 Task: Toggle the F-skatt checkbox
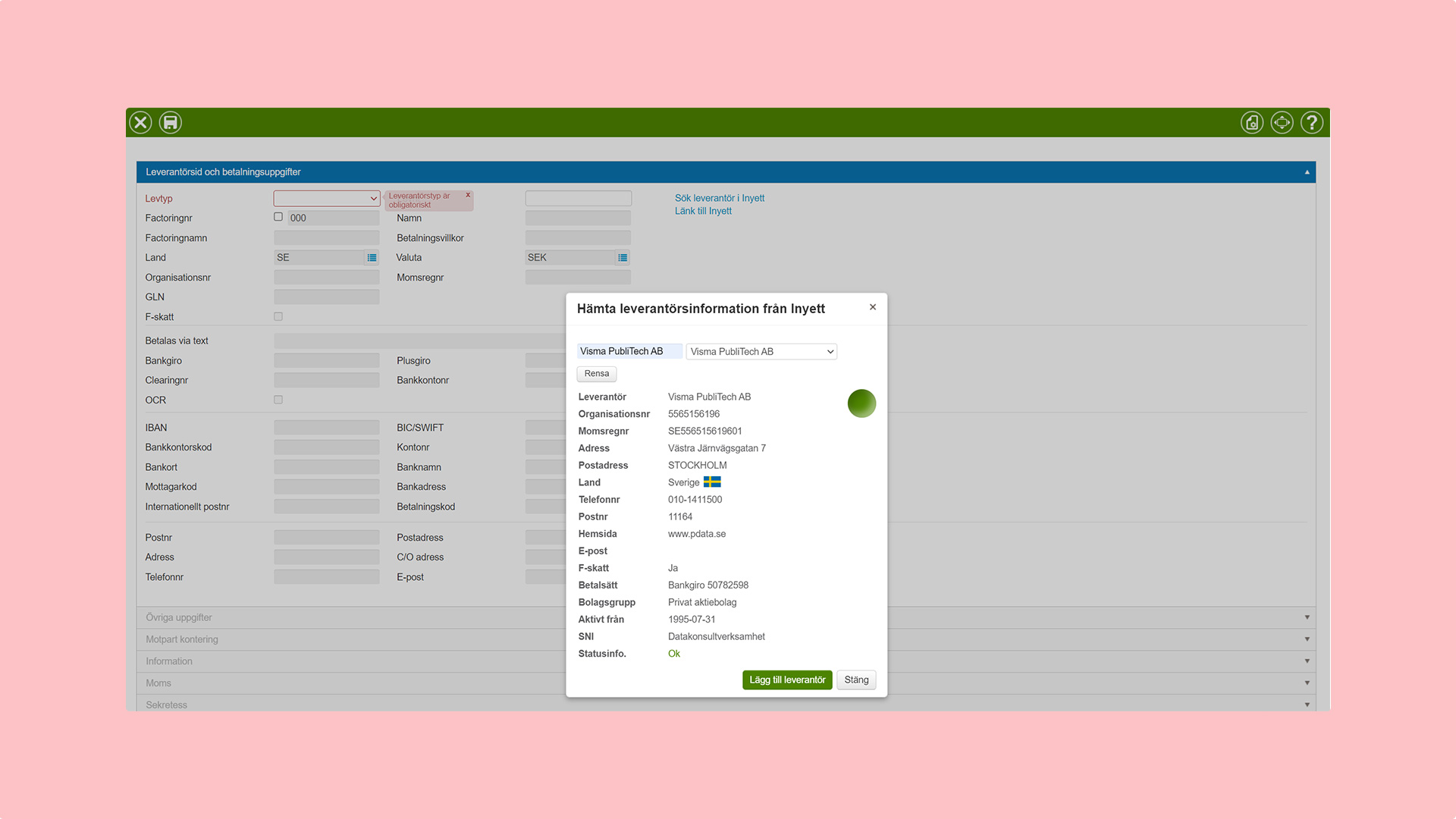278,317
